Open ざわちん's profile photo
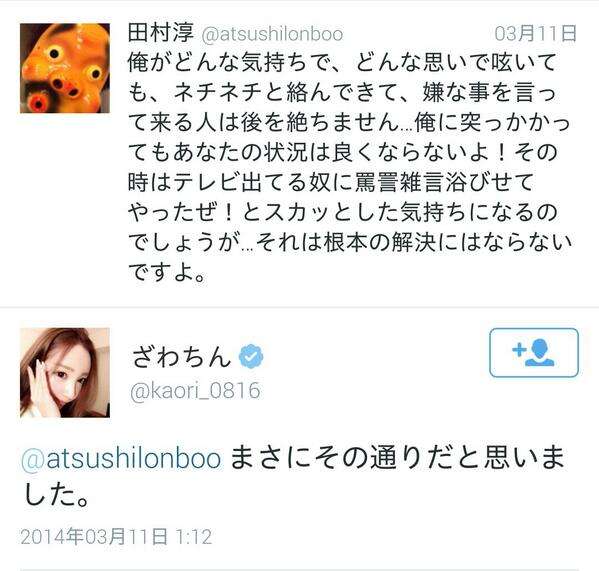Image resolution: width=599 pixels, height=571 pixels. (65, 373)
